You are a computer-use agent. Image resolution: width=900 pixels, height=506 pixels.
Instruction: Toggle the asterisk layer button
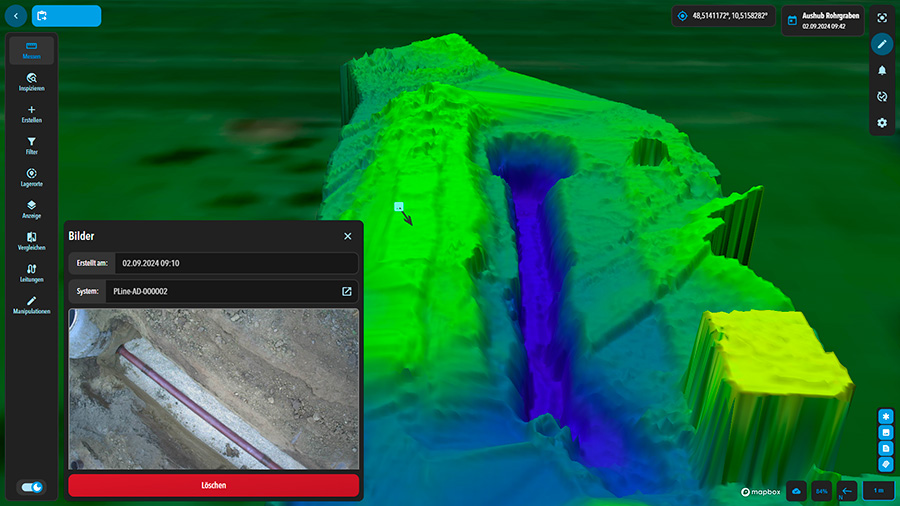pos(885,415)
